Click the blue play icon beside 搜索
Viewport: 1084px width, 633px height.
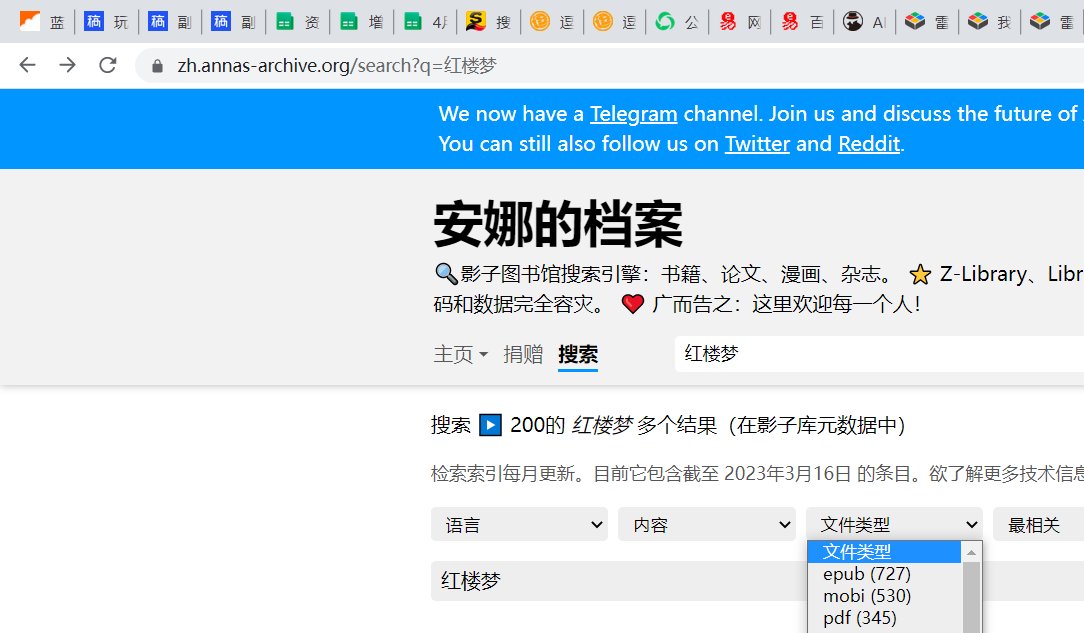490,424
